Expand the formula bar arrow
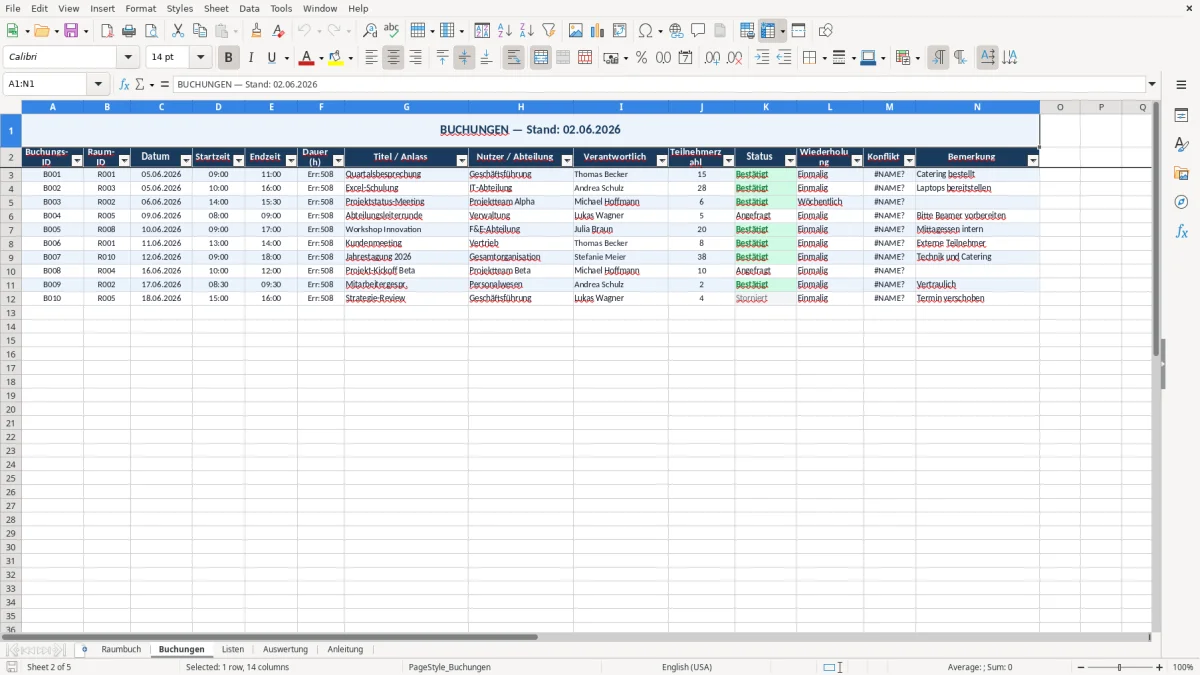This screenshot has width=1200, height=675. click(1152, 84)
